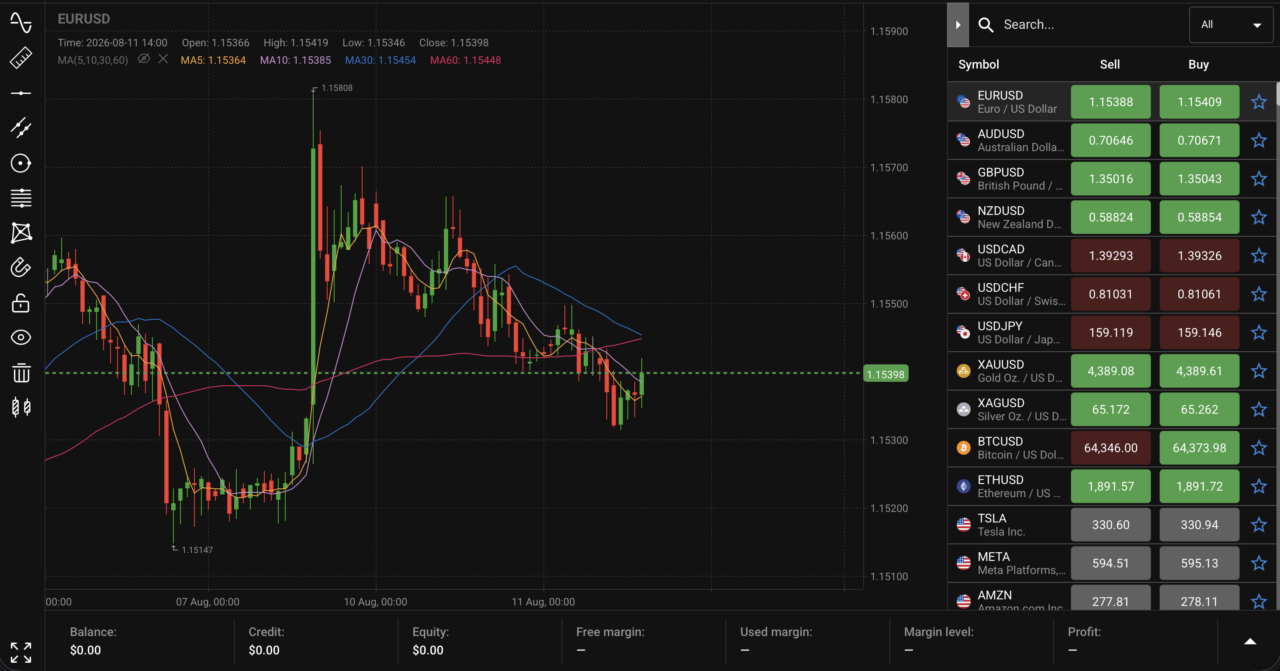Favorite XAGUSD with its star

click(1259, 409)
